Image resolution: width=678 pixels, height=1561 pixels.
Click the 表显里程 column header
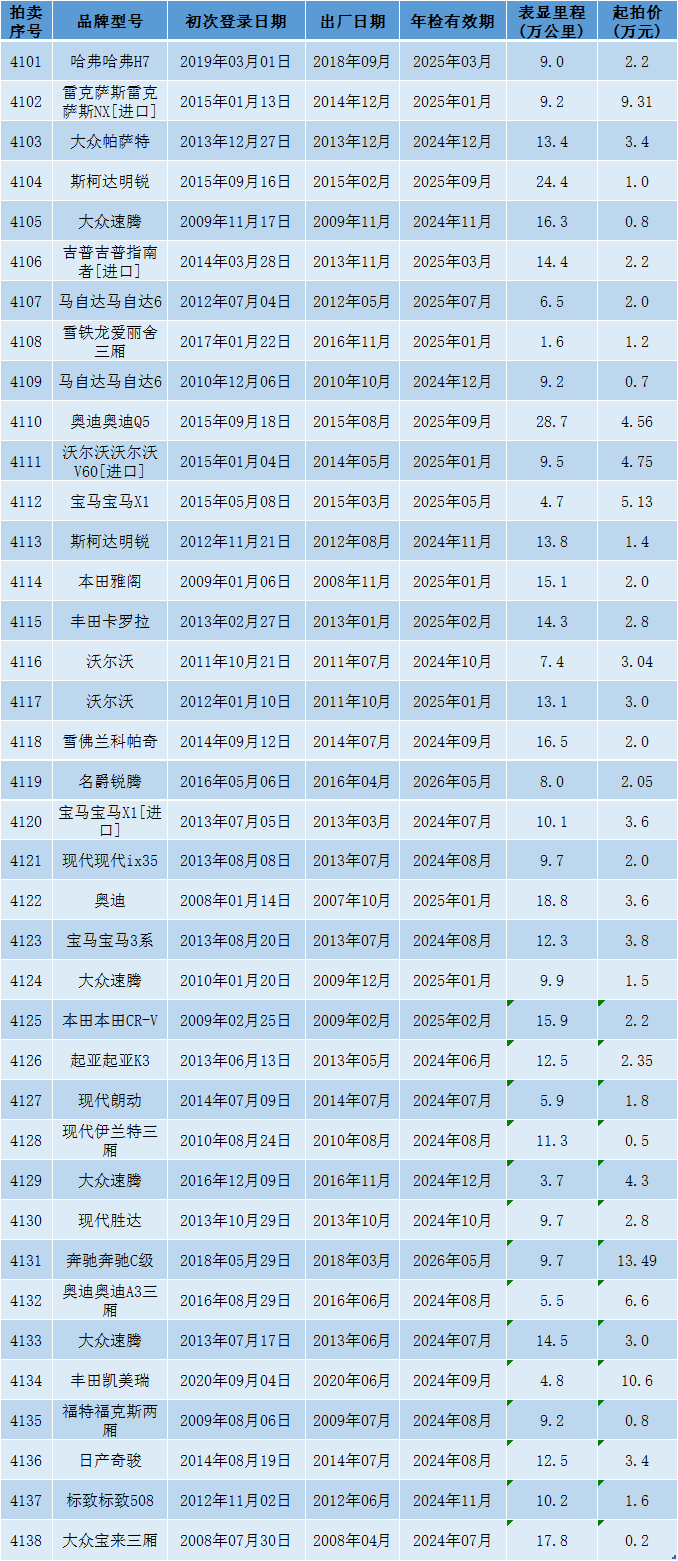coord(551,21)
